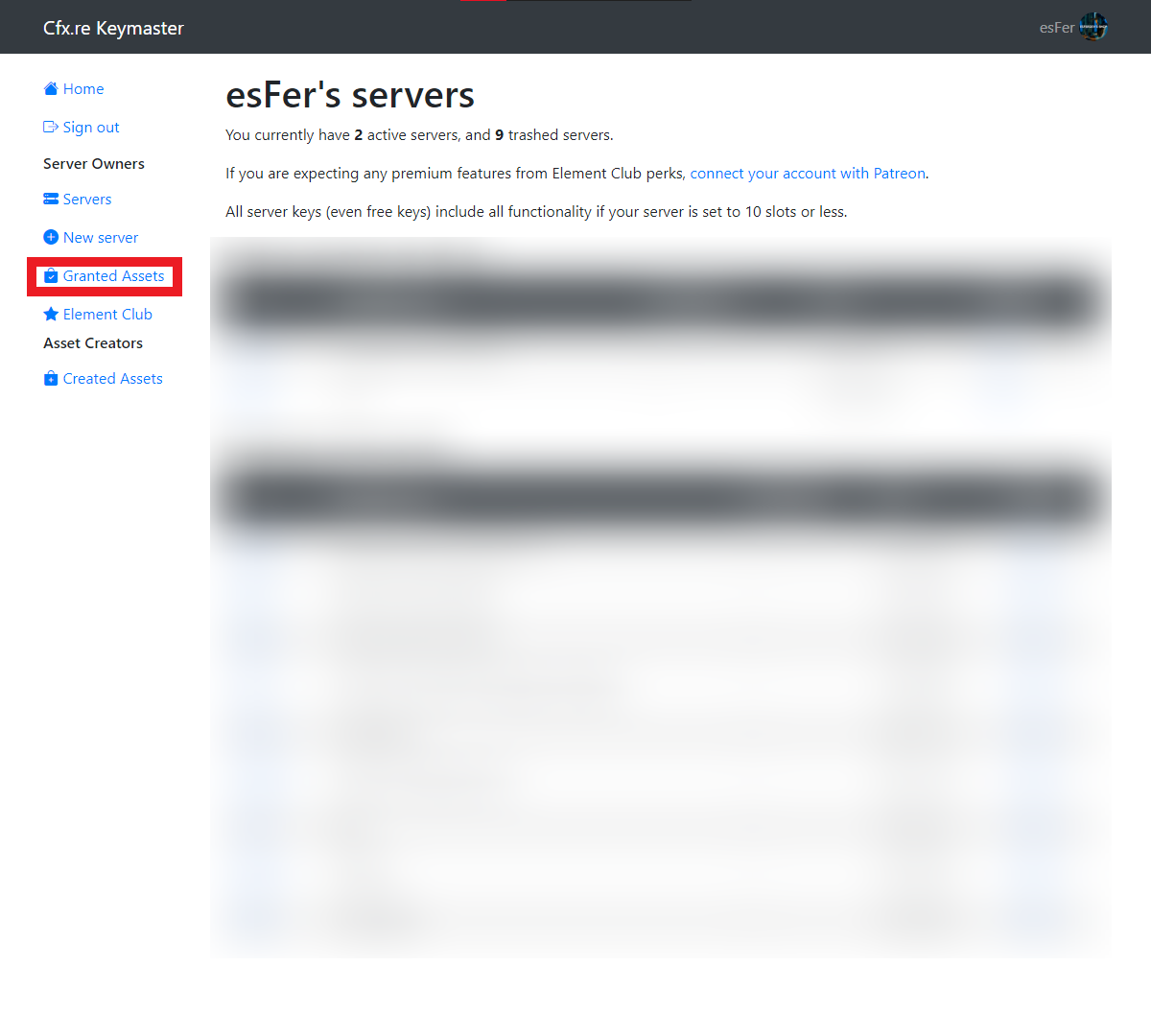Viewport: 1151px width, 1036px height.
Task: Click the Created Assets bag icon
Action: [x=51, y=379]
